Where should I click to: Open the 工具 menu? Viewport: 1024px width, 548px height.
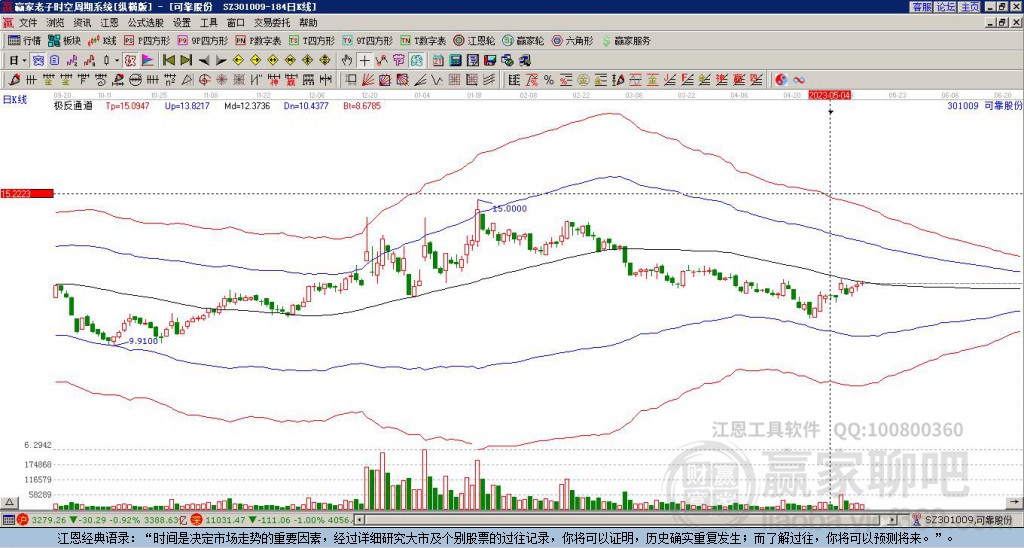pos(208,23)
